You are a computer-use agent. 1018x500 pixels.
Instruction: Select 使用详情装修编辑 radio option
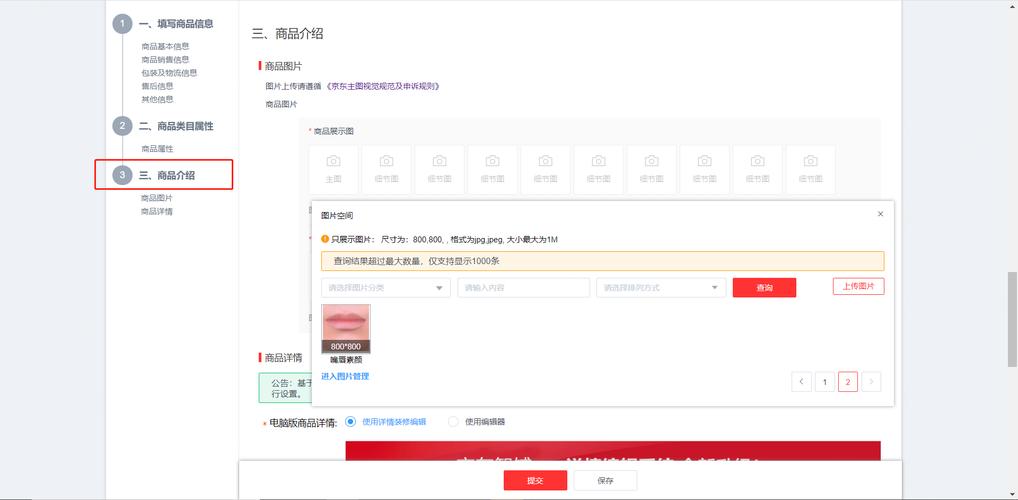click(351, 421)
